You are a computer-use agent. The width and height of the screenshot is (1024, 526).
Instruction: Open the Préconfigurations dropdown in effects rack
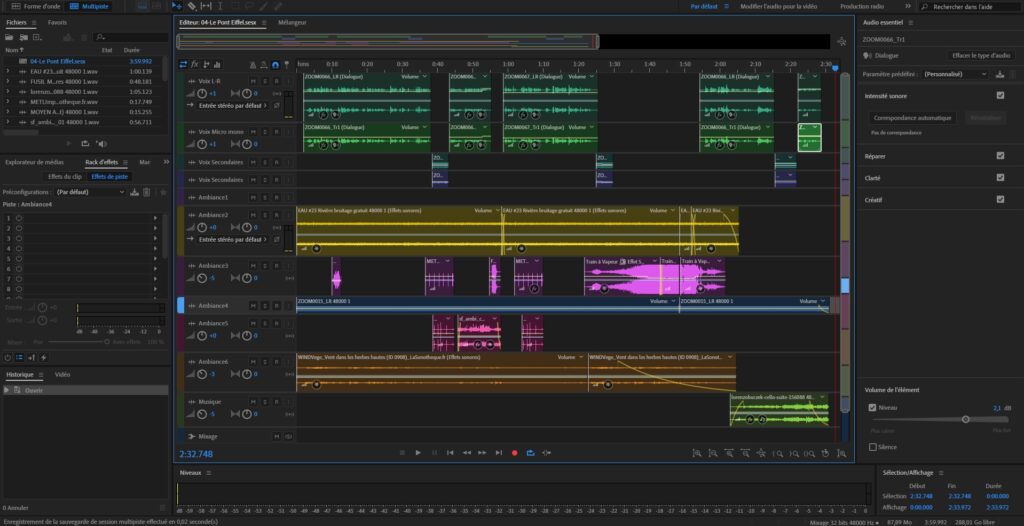pos(90,192)
